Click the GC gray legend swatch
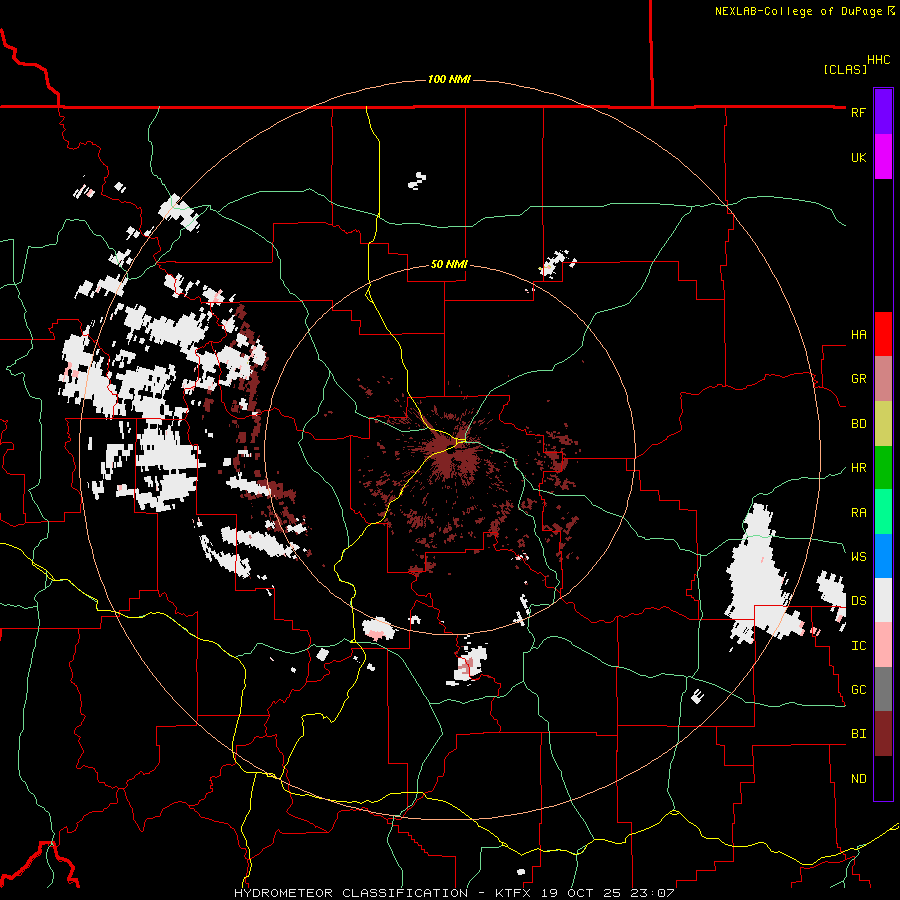The width and height of the screenshot is (900, 900). (883, 689)
